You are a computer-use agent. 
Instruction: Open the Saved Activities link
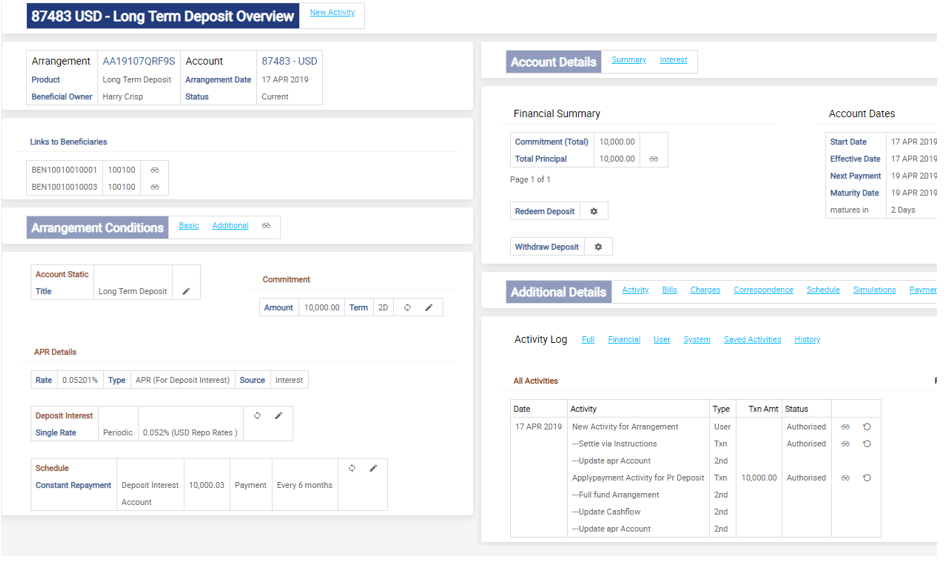pyautogui.click(x=752, y=340)
